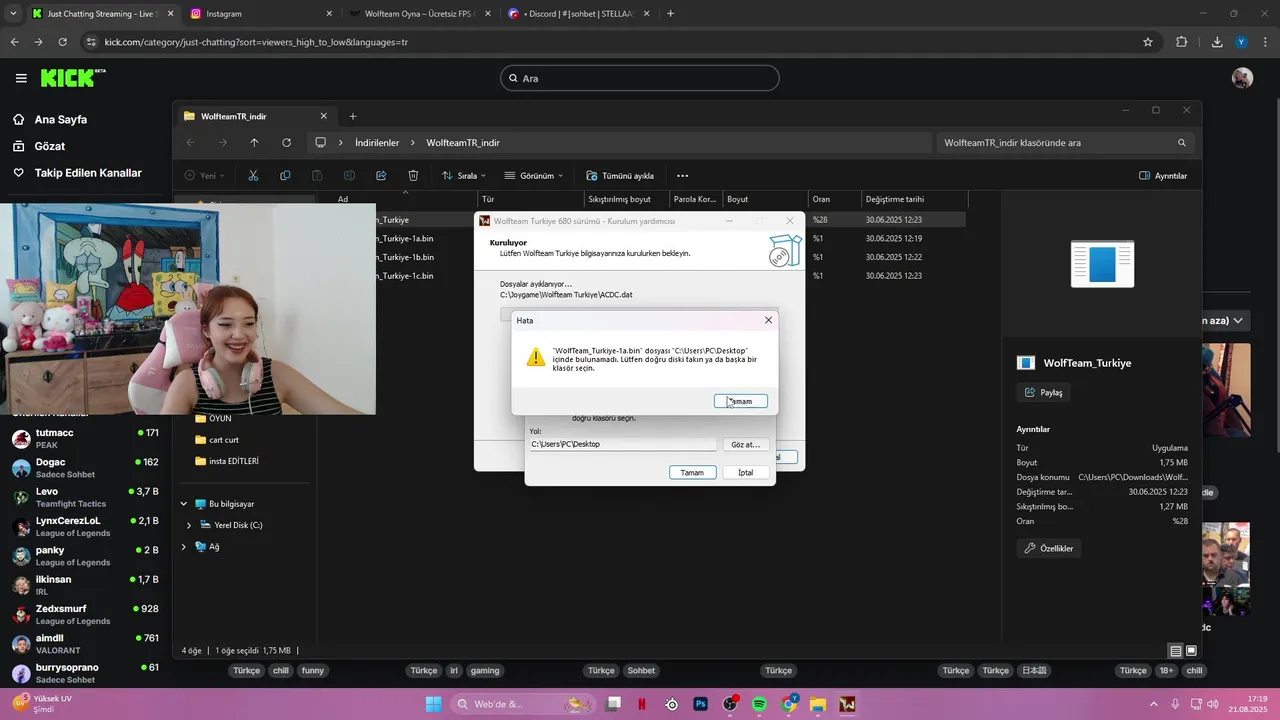This screenshot has height=720, width=1280.
Task: Click the Yol path input field
Action: pyautogui.click(x=623, y=444)
